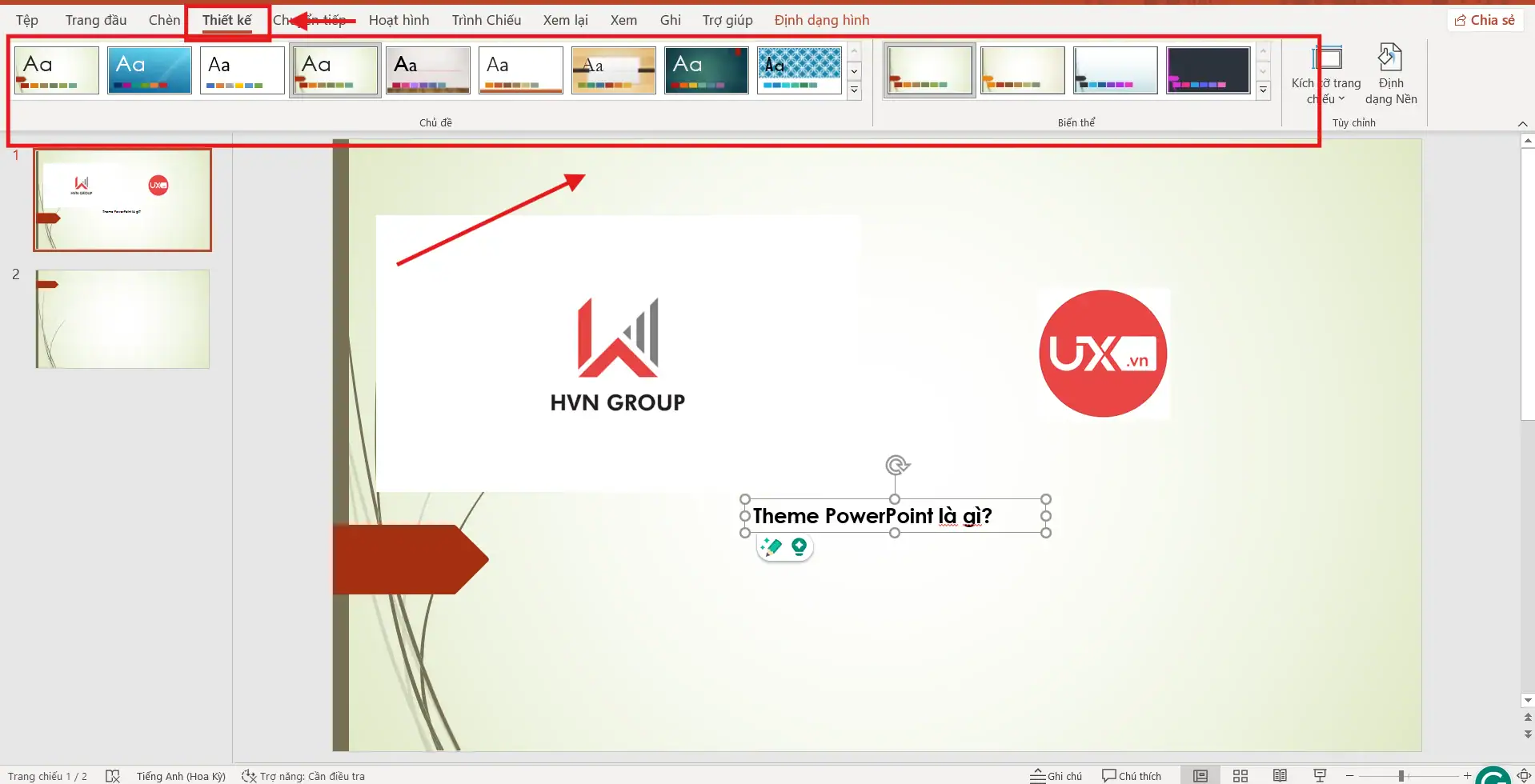This screenshot has height=784, width=1535.
Task: Open Định dạng Nền format background
Action: (x=1391, y=75)
